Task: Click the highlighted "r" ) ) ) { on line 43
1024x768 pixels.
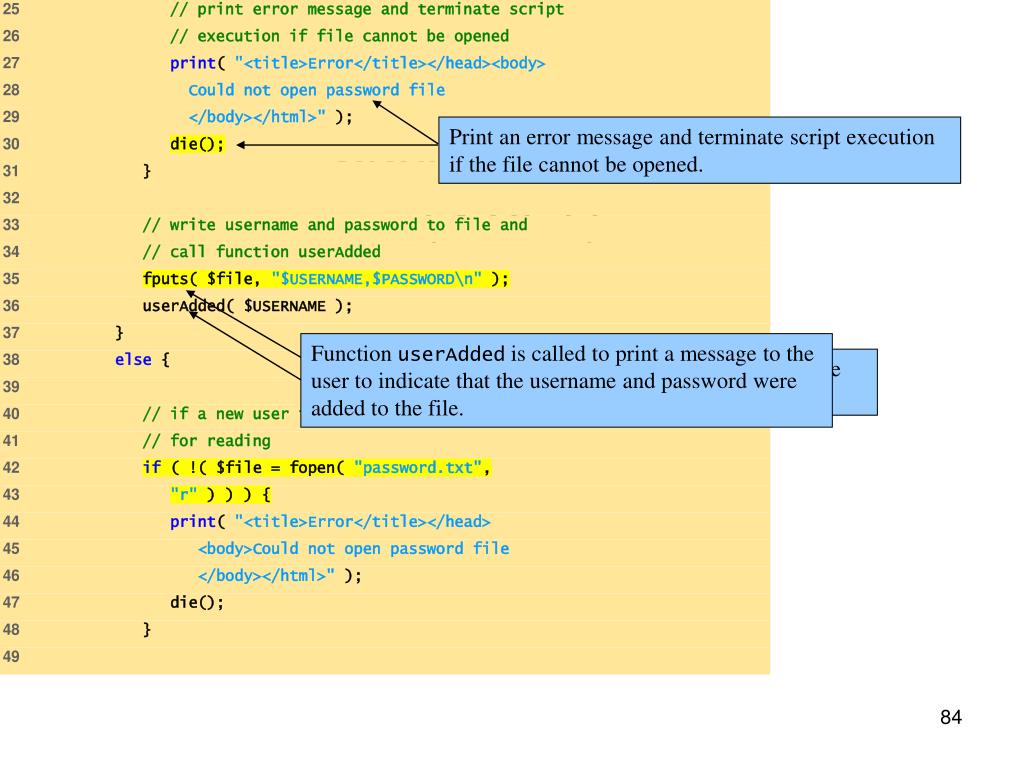Action: (x=220, y=494)
